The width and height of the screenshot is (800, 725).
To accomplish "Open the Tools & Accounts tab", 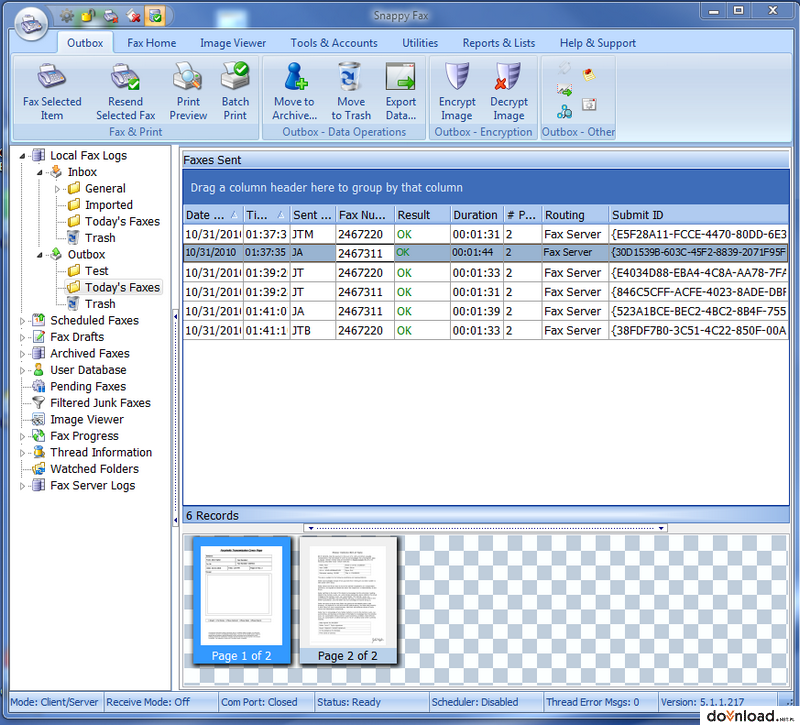I will click(x=334, y=43).
